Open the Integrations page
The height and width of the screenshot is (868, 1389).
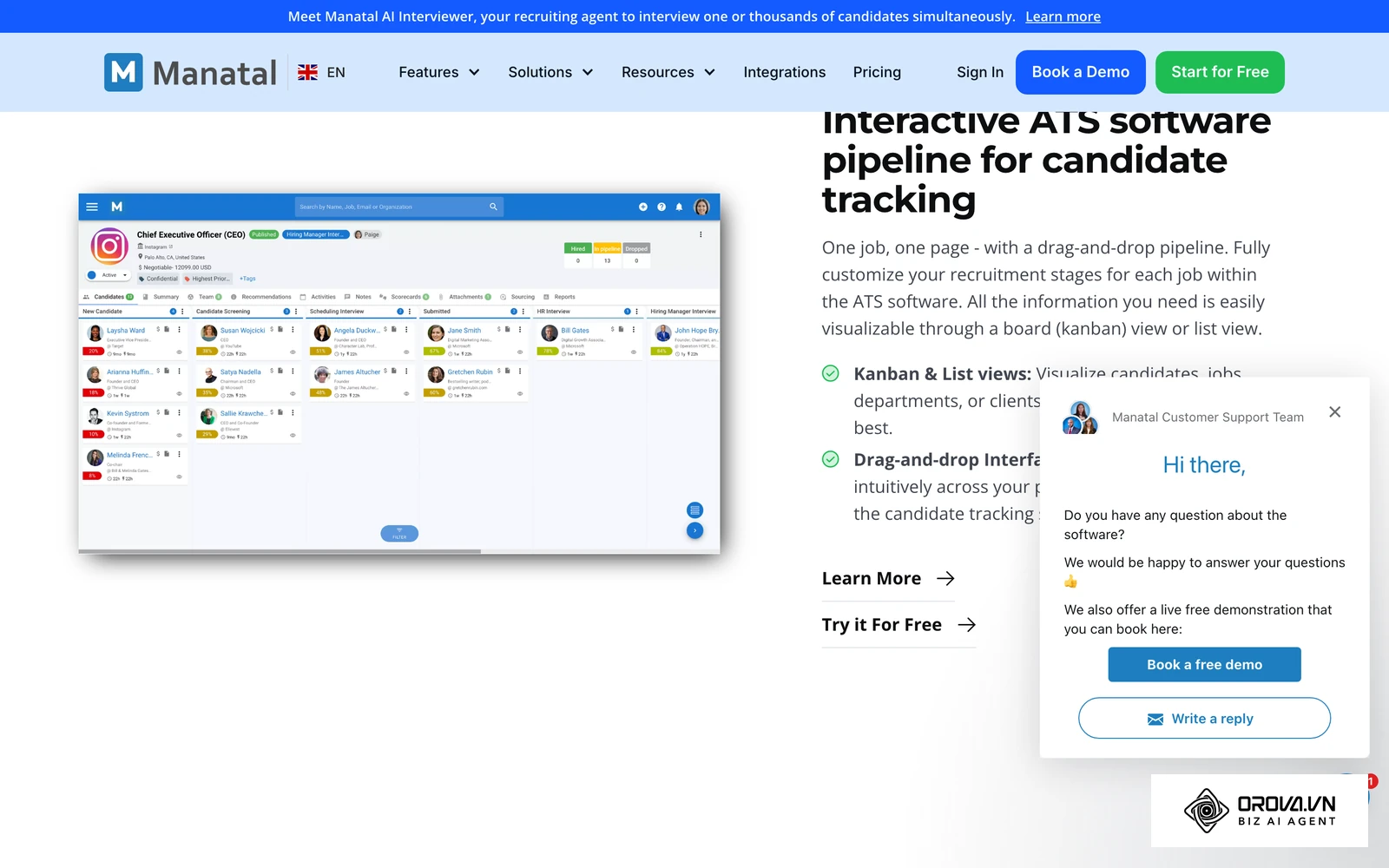coord(784,72)
